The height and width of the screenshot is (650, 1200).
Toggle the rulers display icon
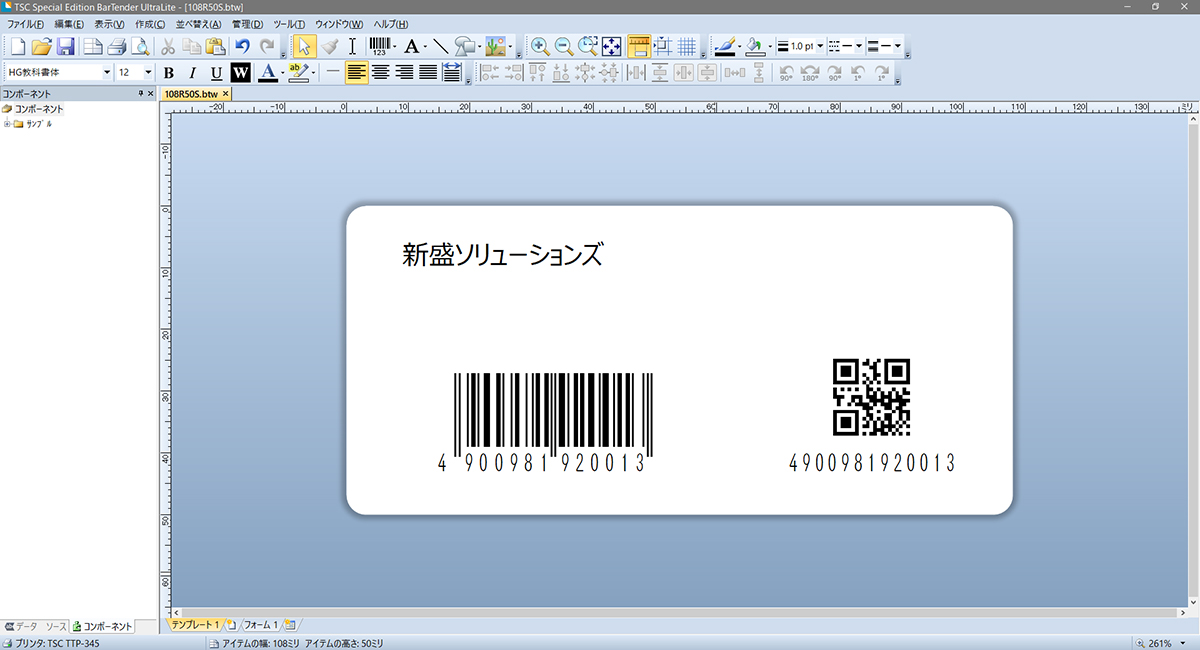639,46
